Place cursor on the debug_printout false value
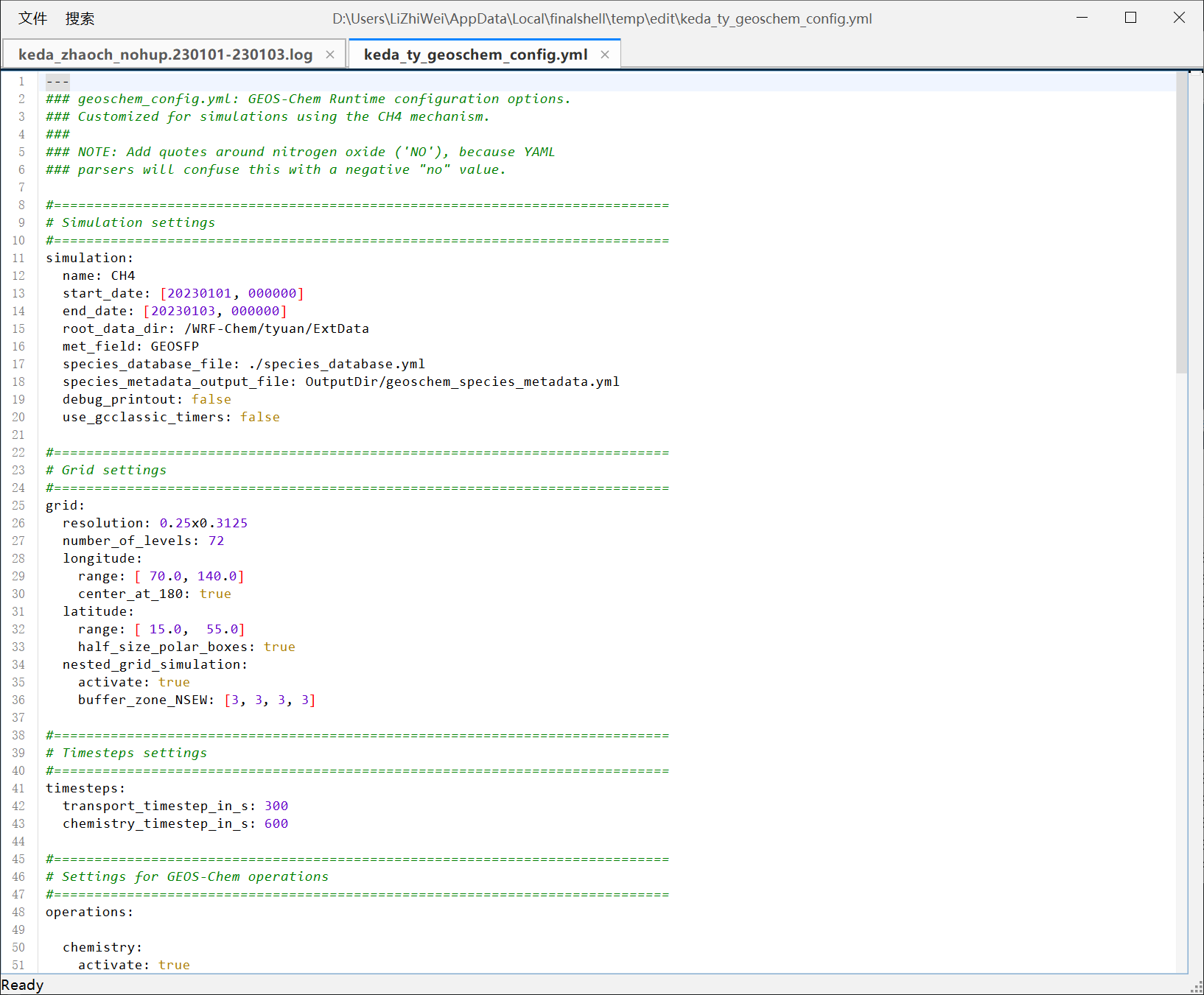The width and height of the screenshot is (1204, 995). (211, 399)
